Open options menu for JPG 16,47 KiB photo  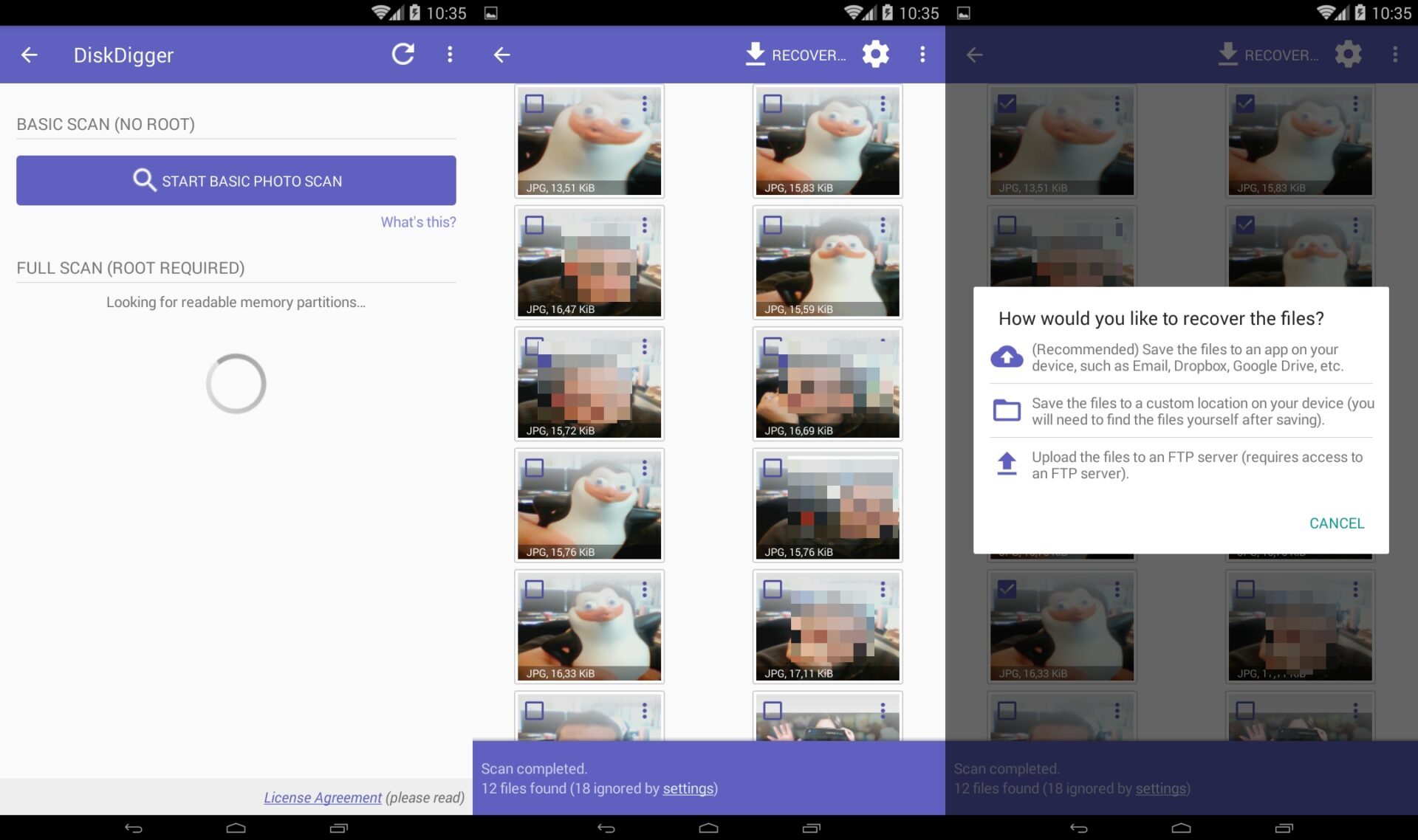click(x=645, y=225)
